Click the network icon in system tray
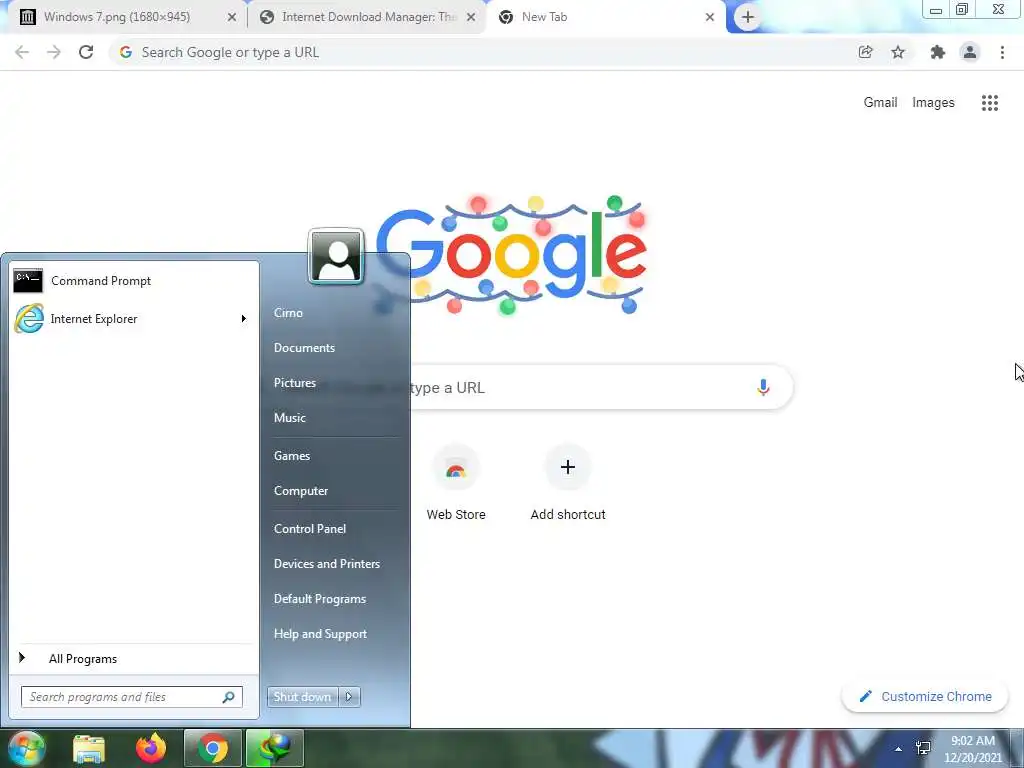 (x=923, y=748)
